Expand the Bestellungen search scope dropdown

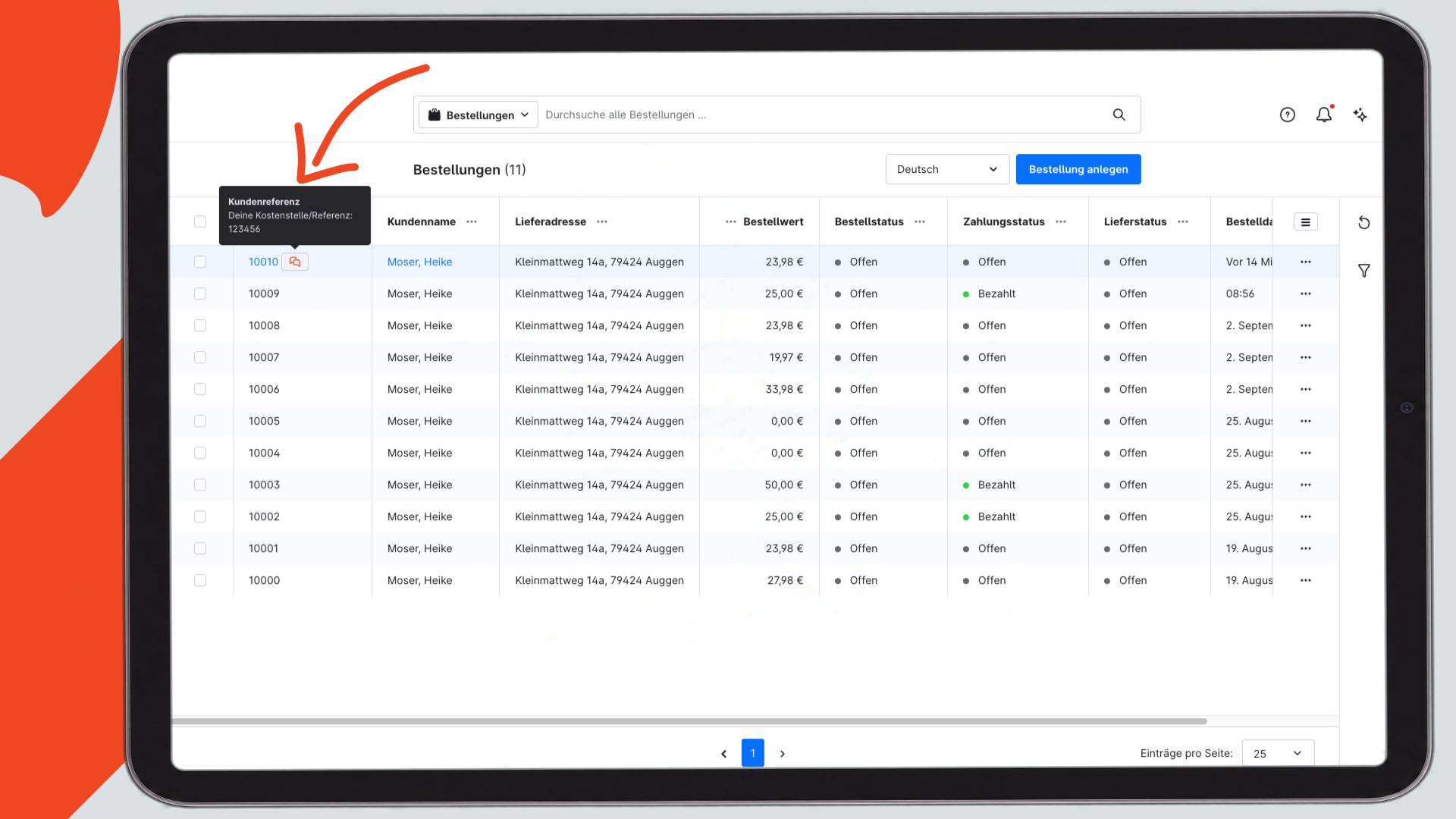coord(479,115)
